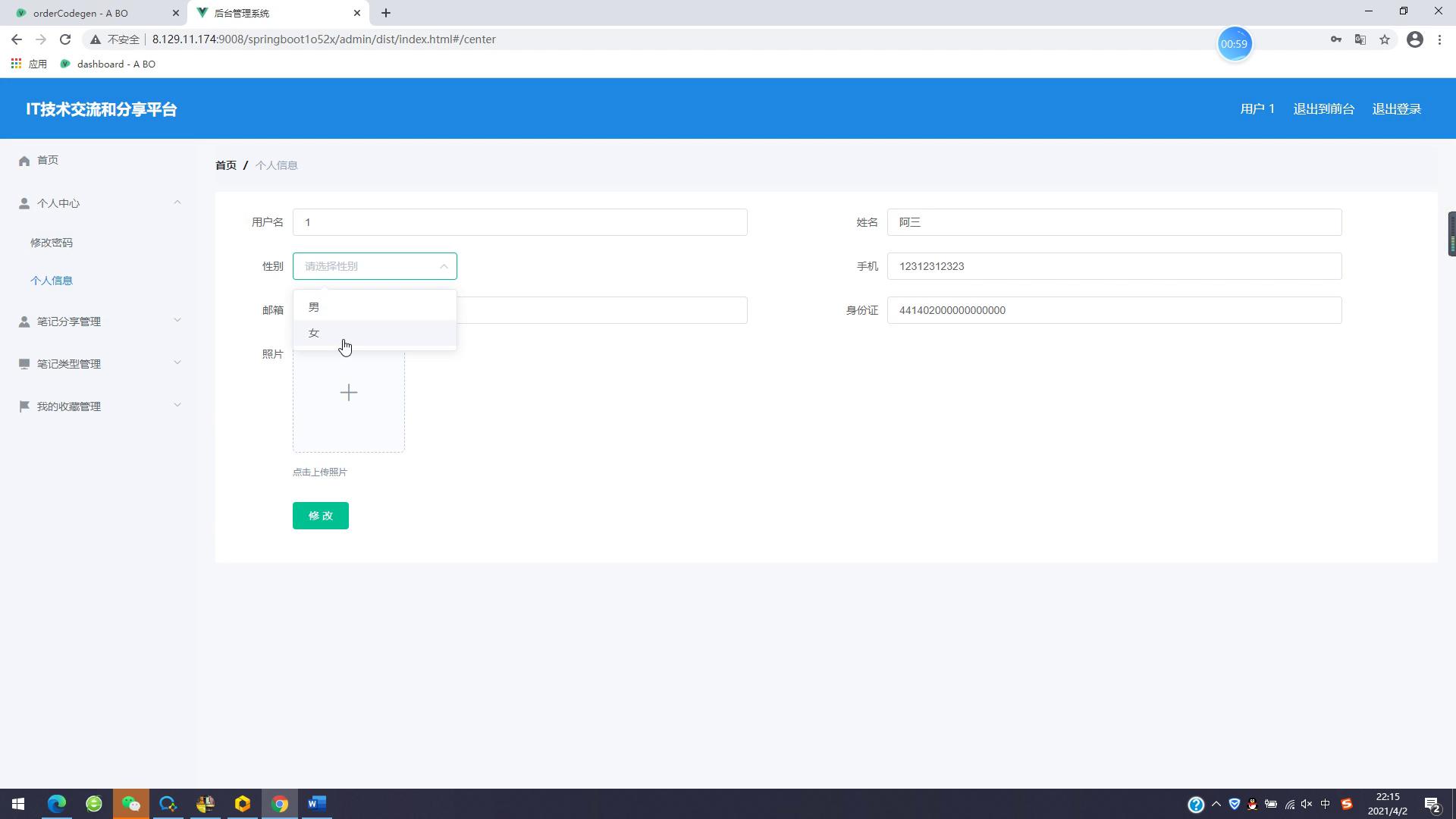Collapse the 性别 select box arrow
1456x819 pixels.
444,266
